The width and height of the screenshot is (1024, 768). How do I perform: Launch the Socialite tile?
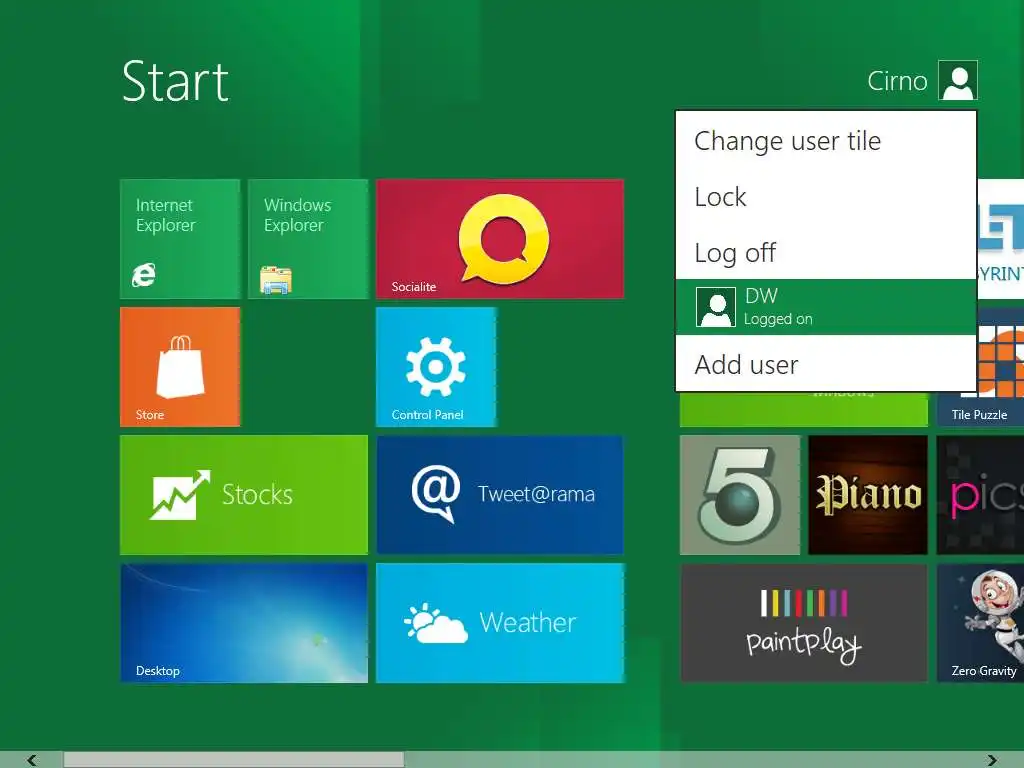click(x=500, y=239)
